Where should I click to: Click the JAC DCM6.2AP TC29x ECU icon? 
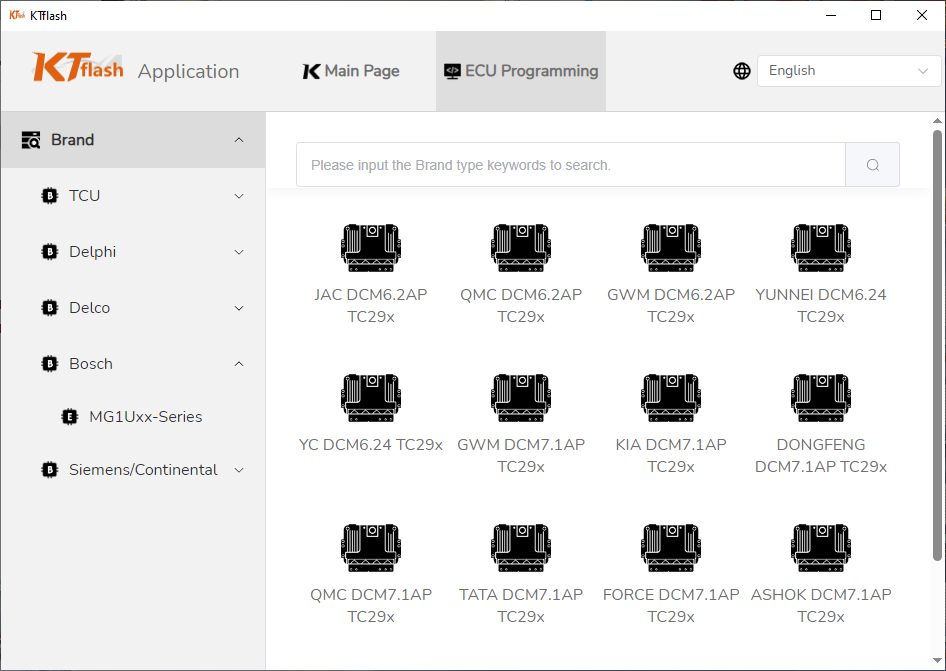370,247
